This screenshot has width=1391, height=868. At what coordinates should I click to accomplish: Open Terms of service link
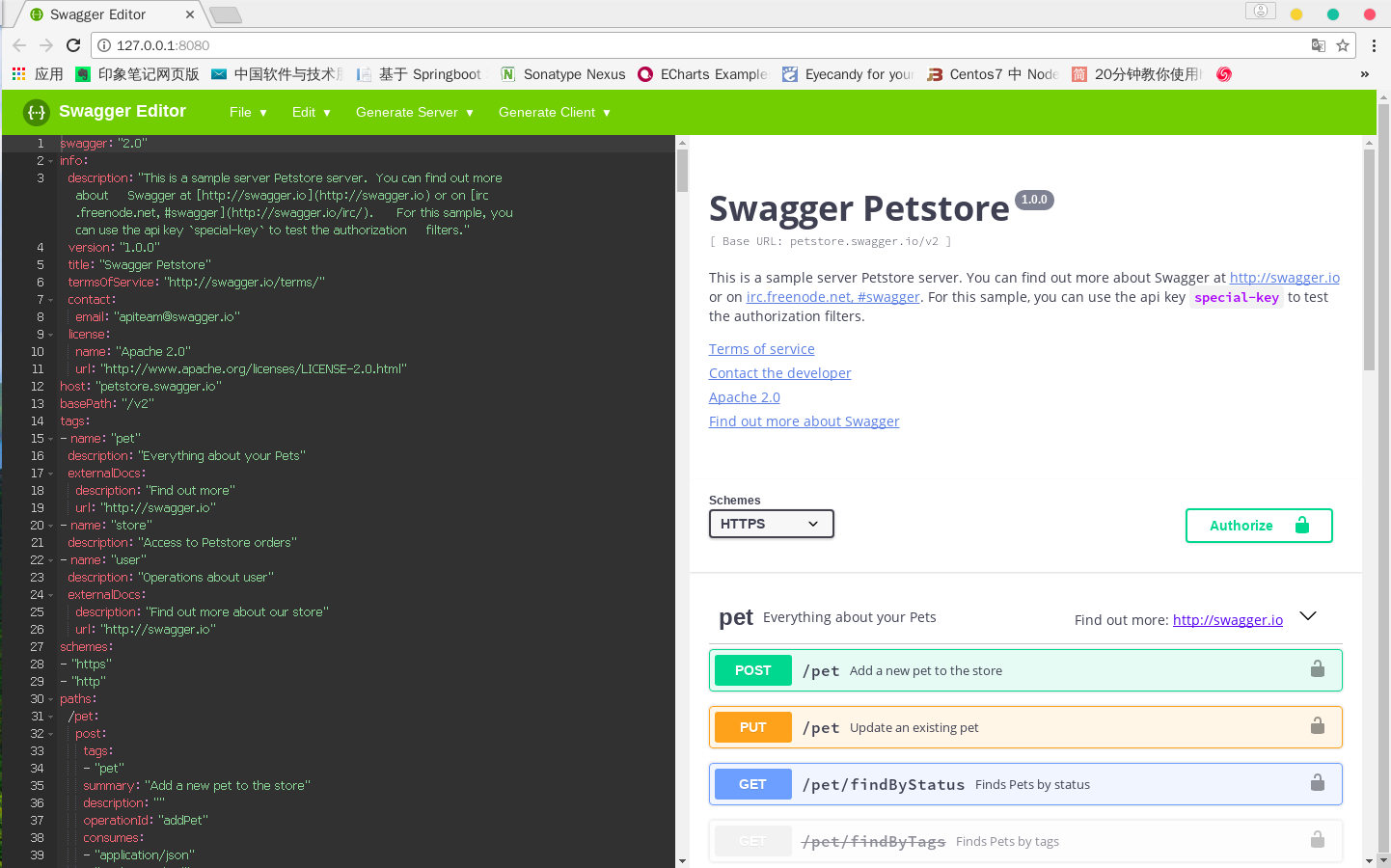click(x=761, y=349)
